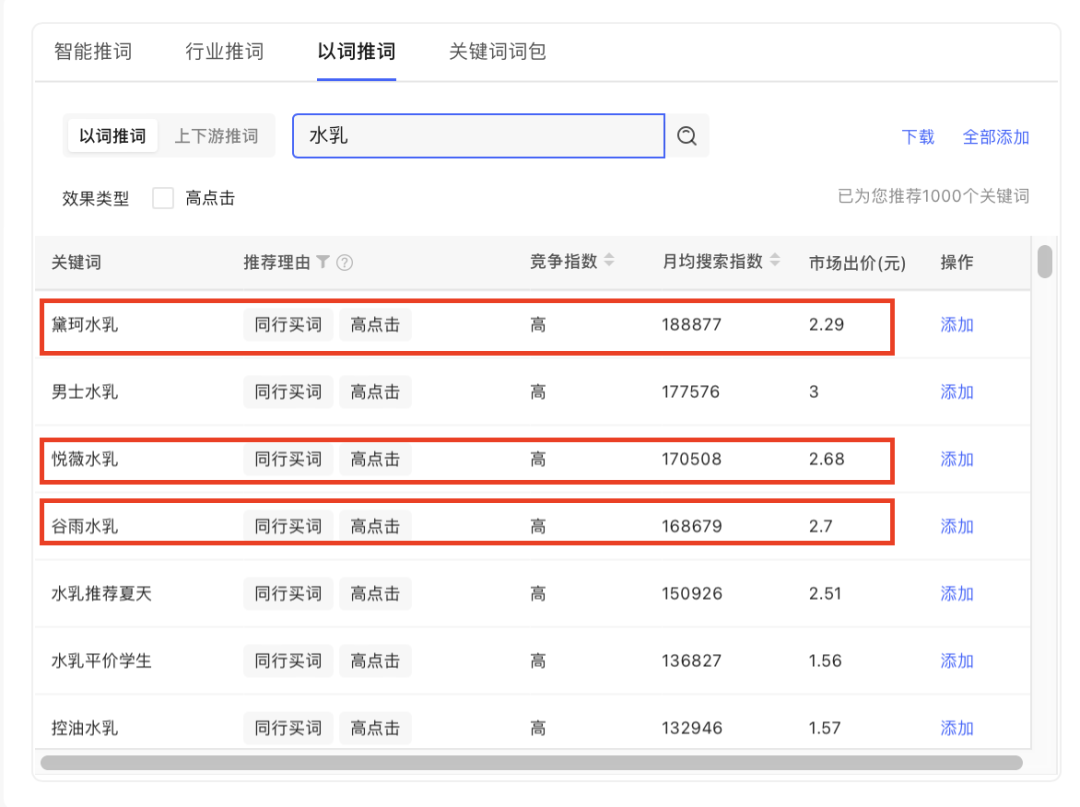1080x807 pixels.
Task: Select the 以词推词 mode toggle
Action: coord(113,135)
